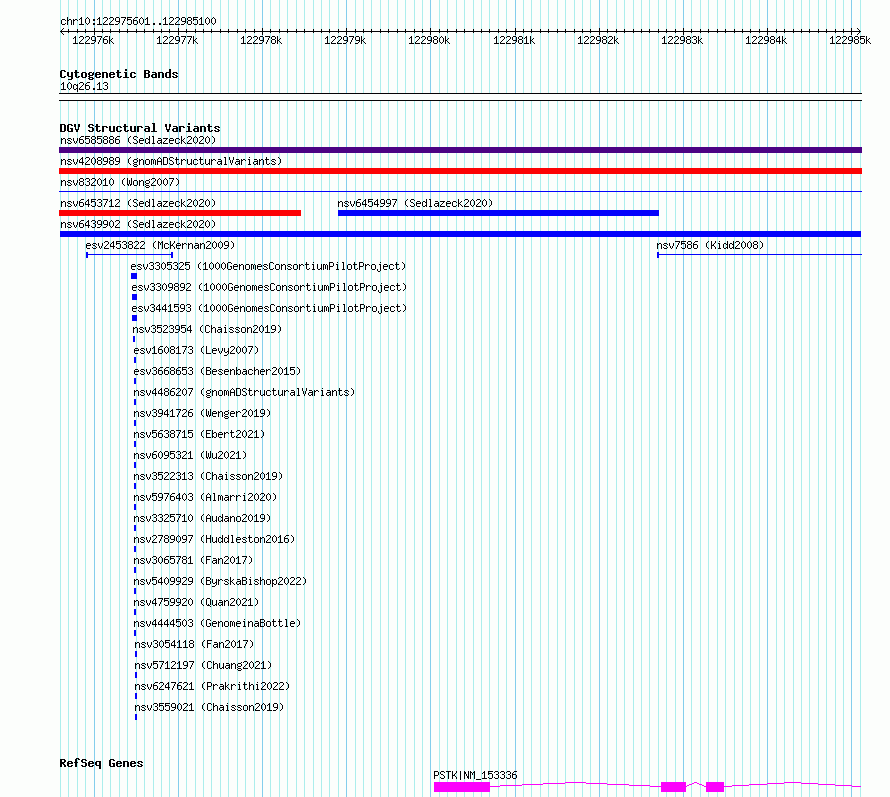The height and width of the screenshot is (797, 890).
Task: Click the blue nsv6439902 variant bar
Action: tap(460, 234)
